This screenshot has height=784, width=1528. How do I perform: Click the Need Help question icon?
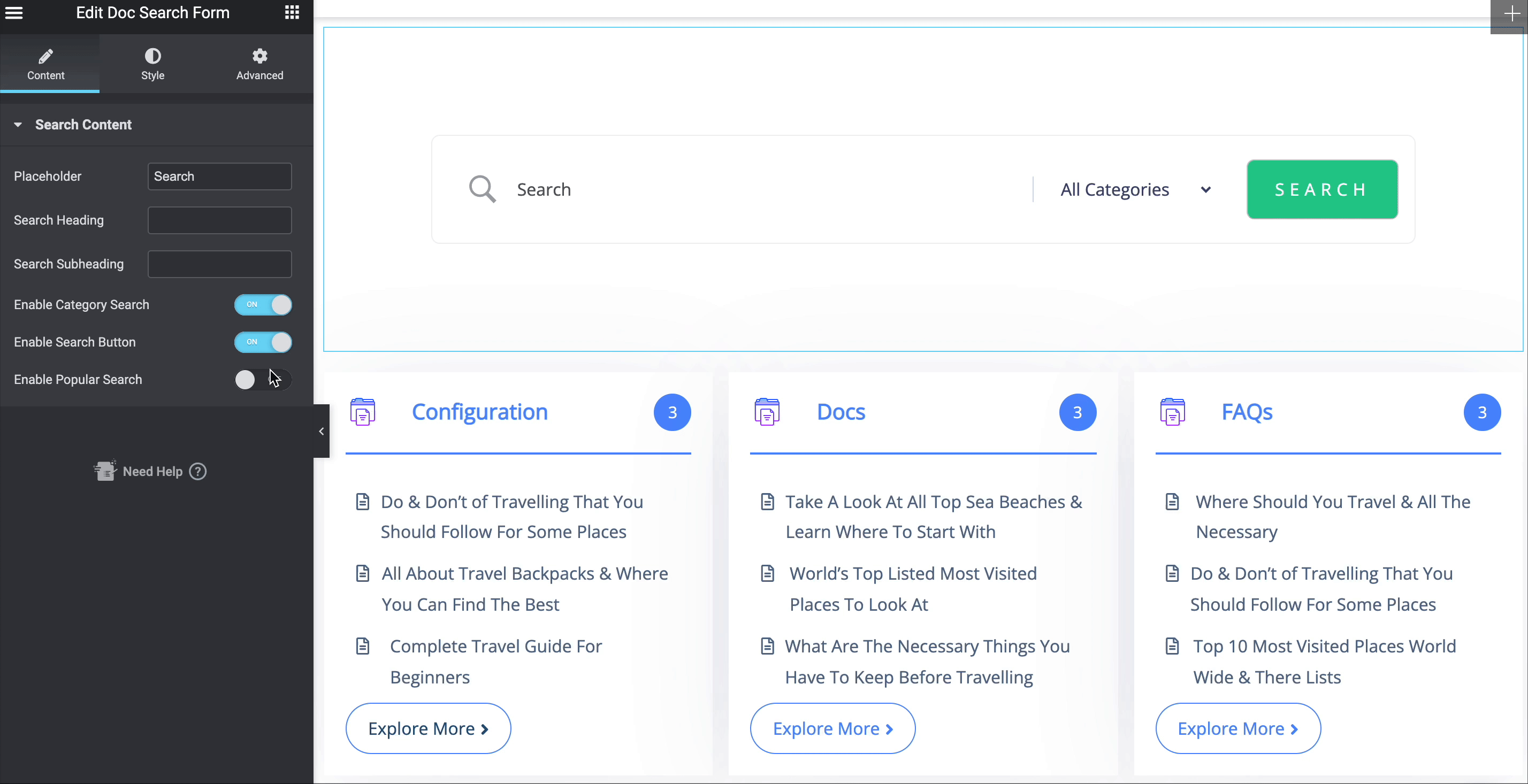point(197,472)
